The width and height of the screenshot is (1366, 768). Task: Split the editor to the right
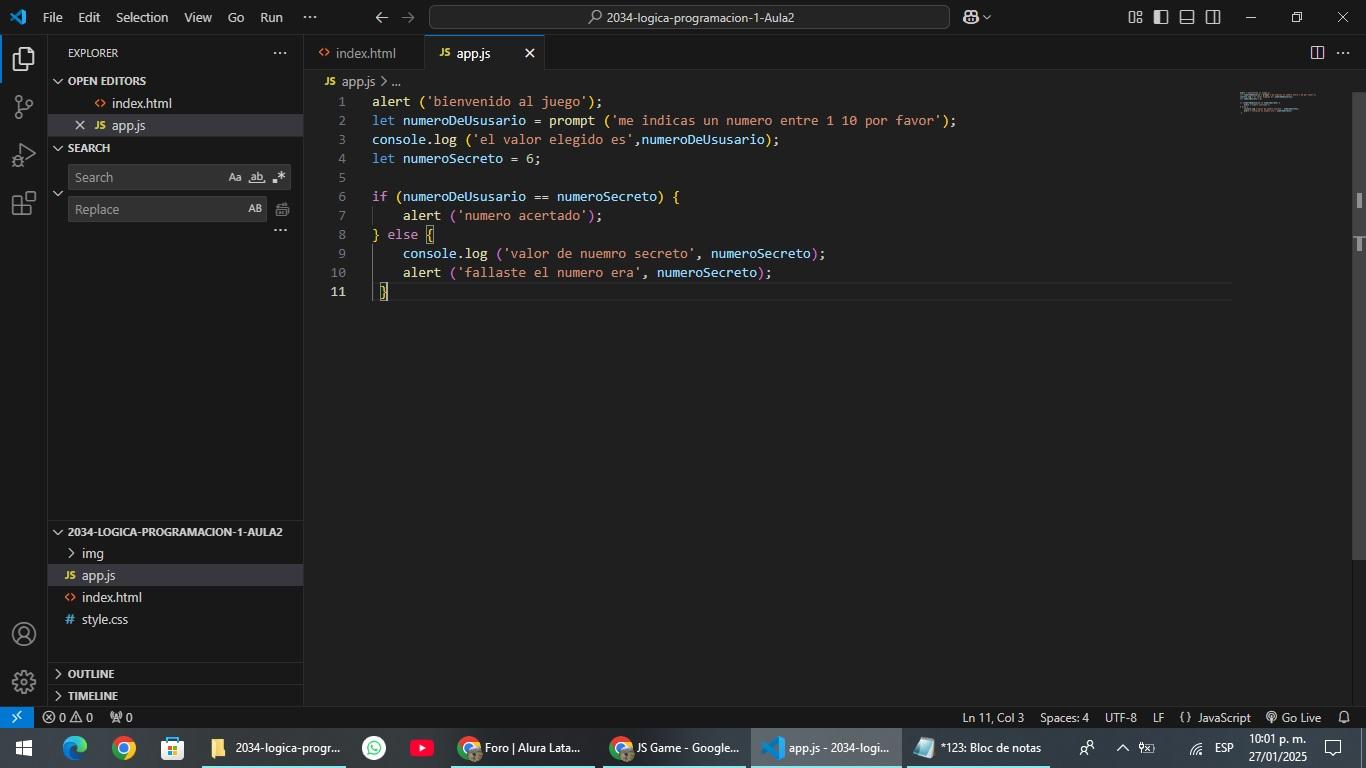tap(1317, 53)
